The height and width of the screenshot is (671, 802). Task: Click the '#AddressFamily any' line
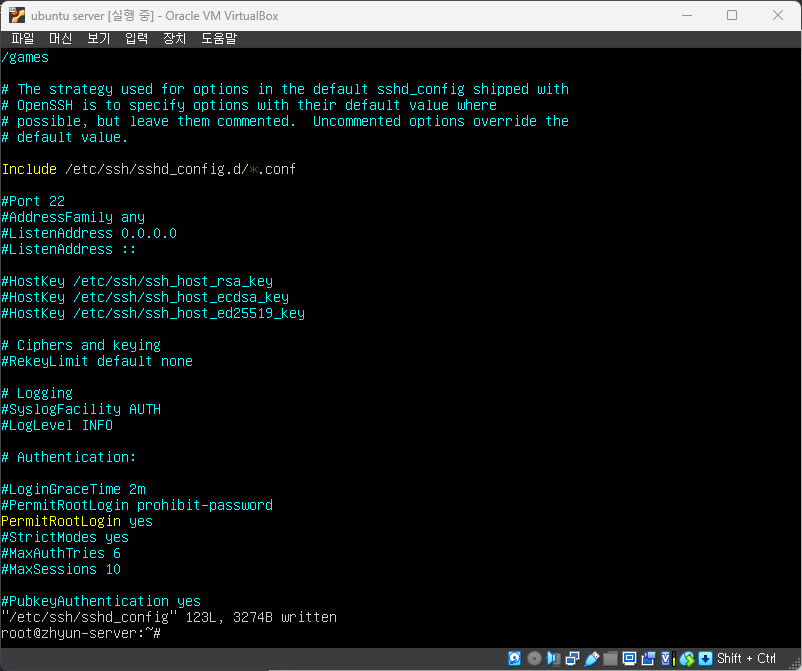coord(73,217)
